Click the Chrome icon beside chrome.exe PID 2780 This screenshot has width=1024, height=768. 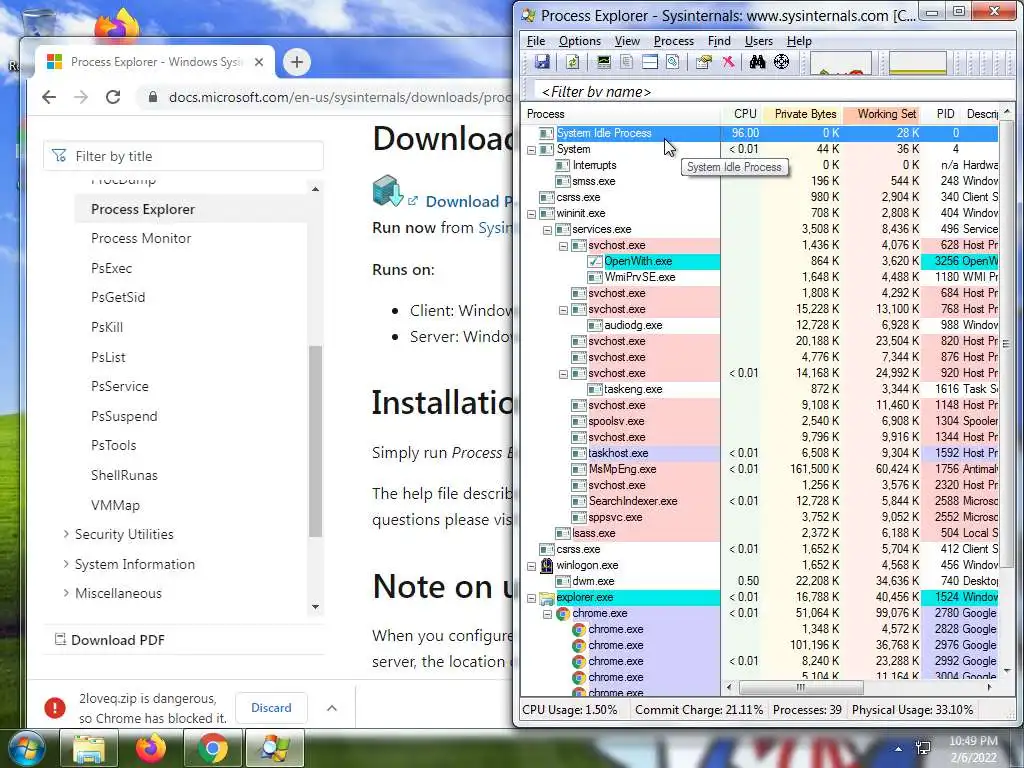point(563,614)
